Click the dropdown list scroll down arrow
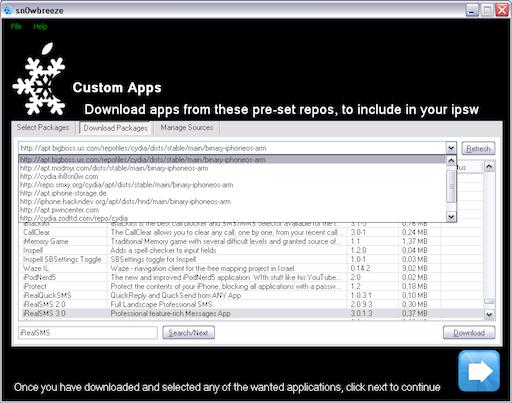Screen dimensions: 512x403 tap(451, 217)
